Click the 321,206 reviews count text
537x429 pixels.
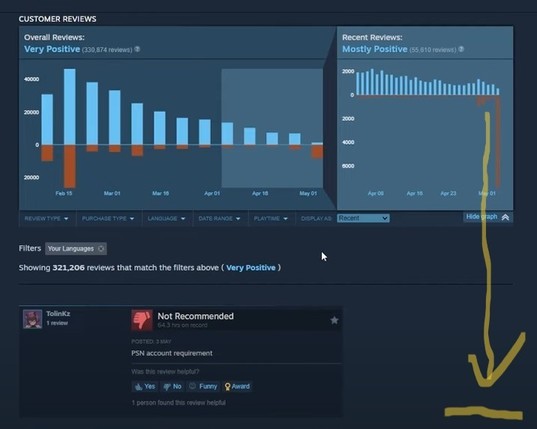68,268
